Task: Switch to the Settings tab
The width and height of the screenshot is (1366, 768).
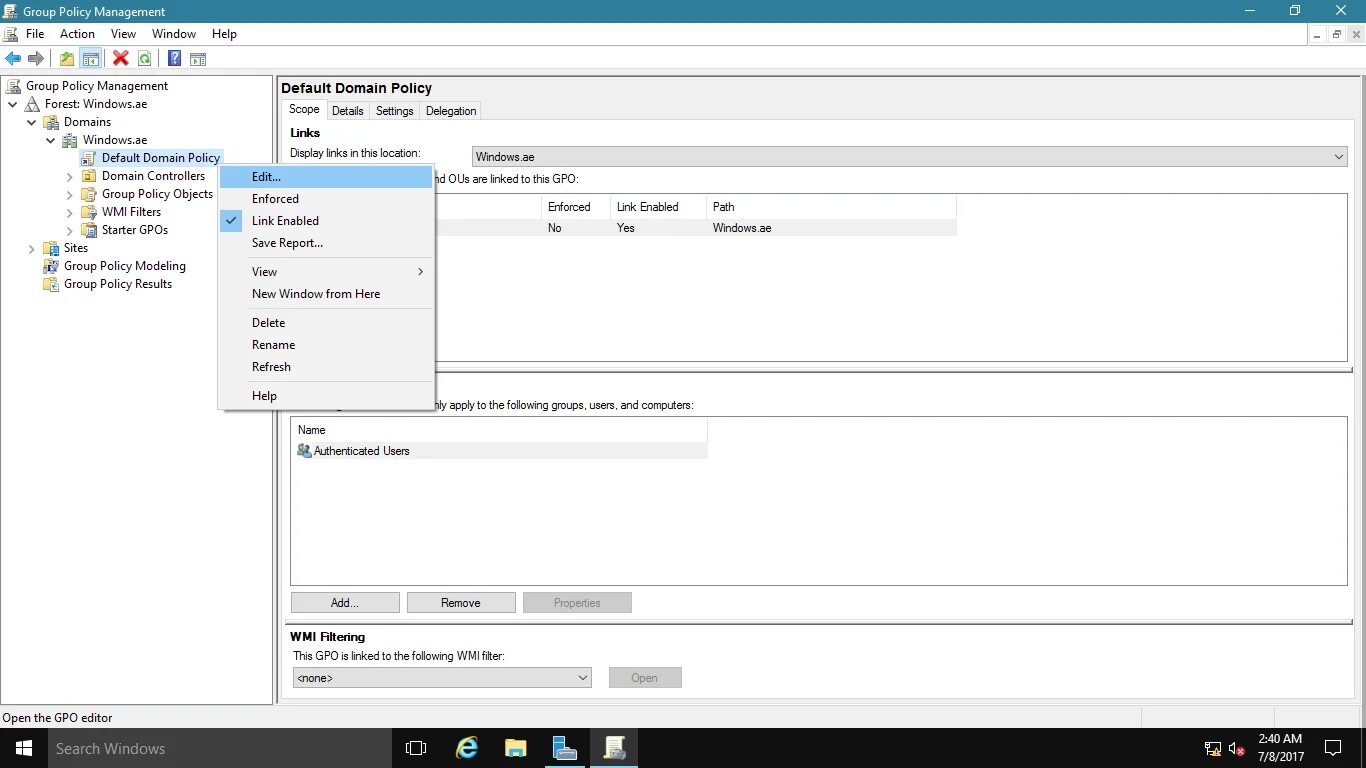Action: pos(395,111)
